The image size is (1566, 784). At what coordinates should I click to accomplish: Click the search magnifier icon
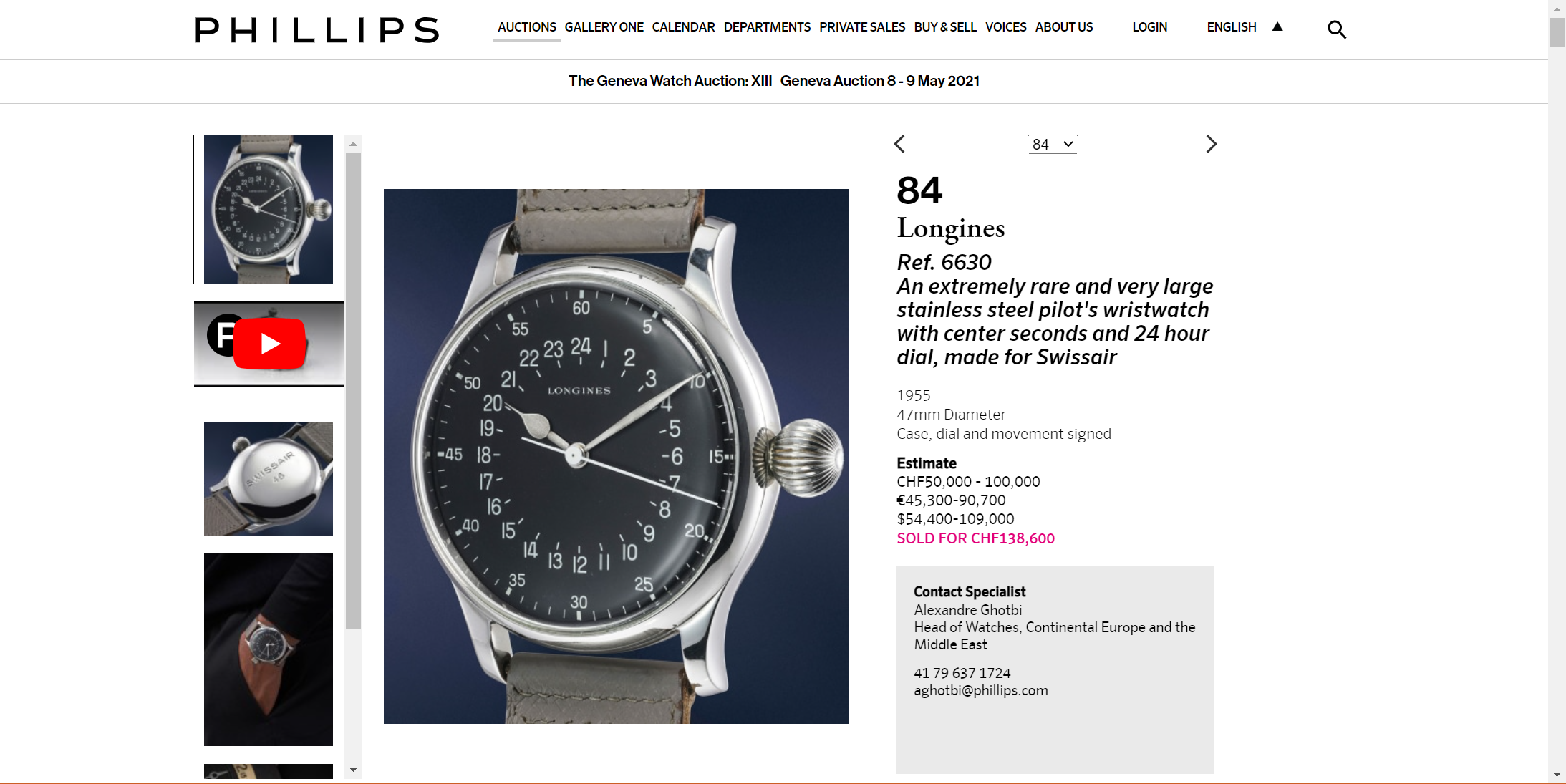[x=1336, y=29]
